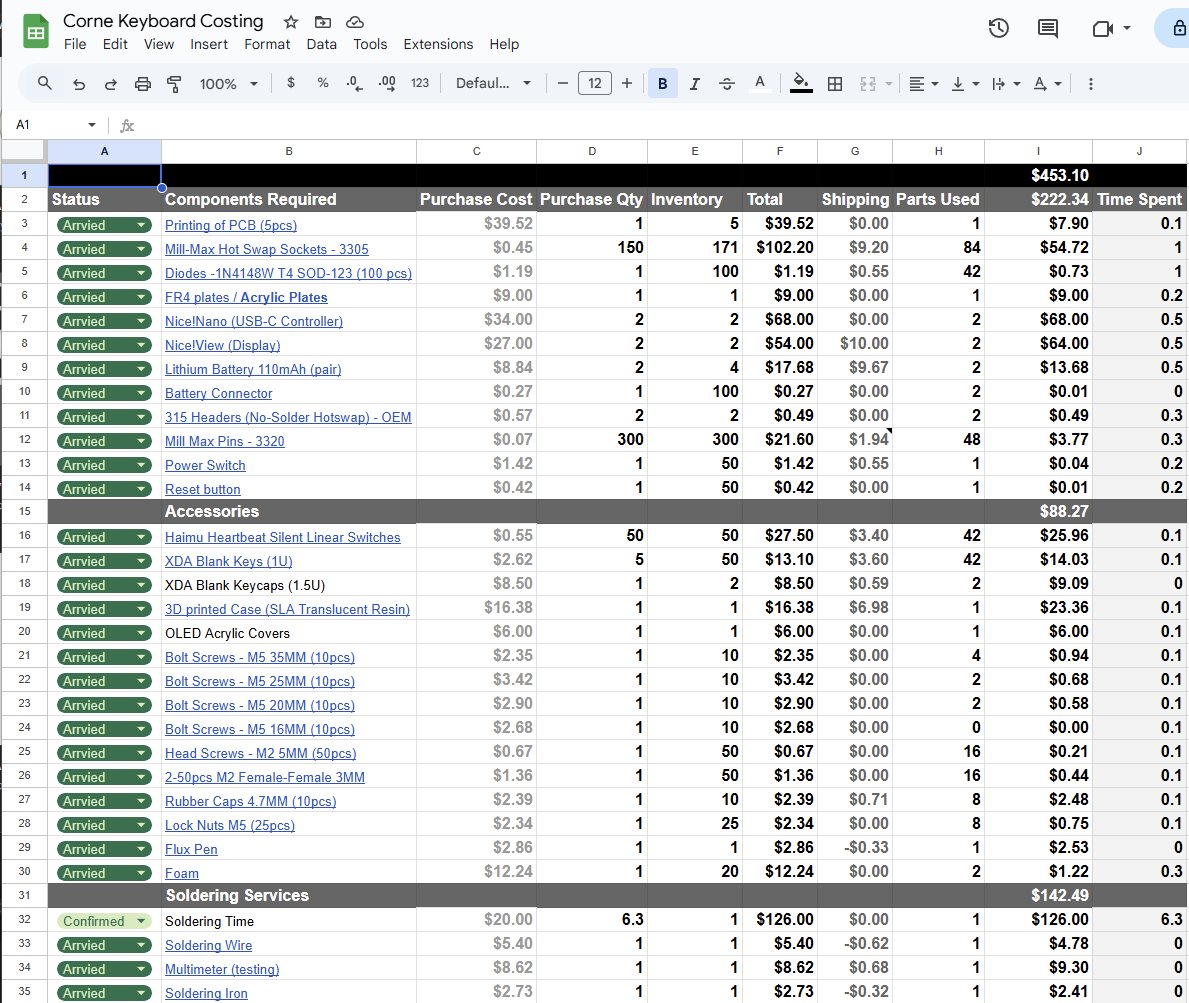
Task: Click the print icon in toolbar
Action: coord(143,84)
